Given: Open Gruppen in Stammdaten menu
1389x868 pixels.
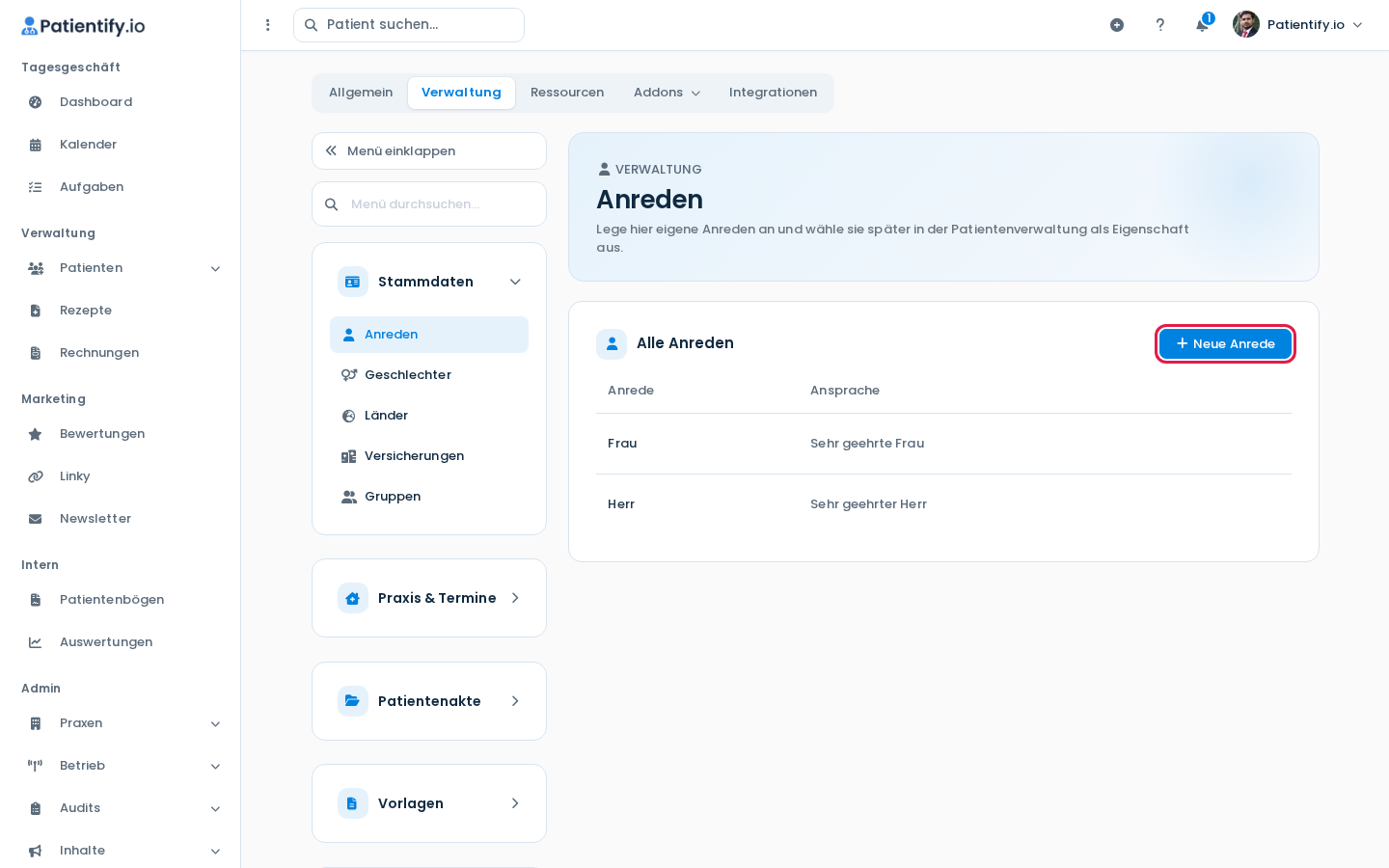Looking at the screenshot, I should 429,497.
